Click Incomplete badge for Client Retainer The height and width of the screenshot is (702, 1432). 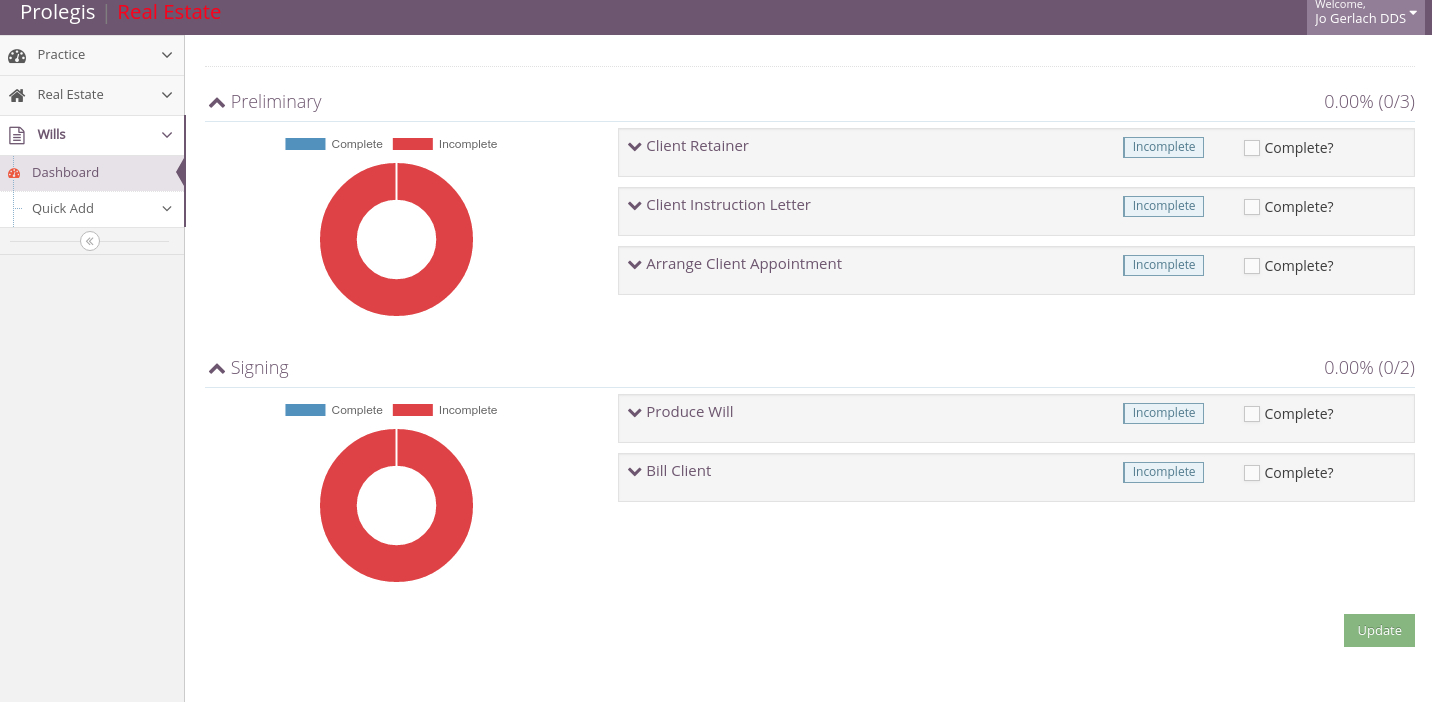point(1163,147)
